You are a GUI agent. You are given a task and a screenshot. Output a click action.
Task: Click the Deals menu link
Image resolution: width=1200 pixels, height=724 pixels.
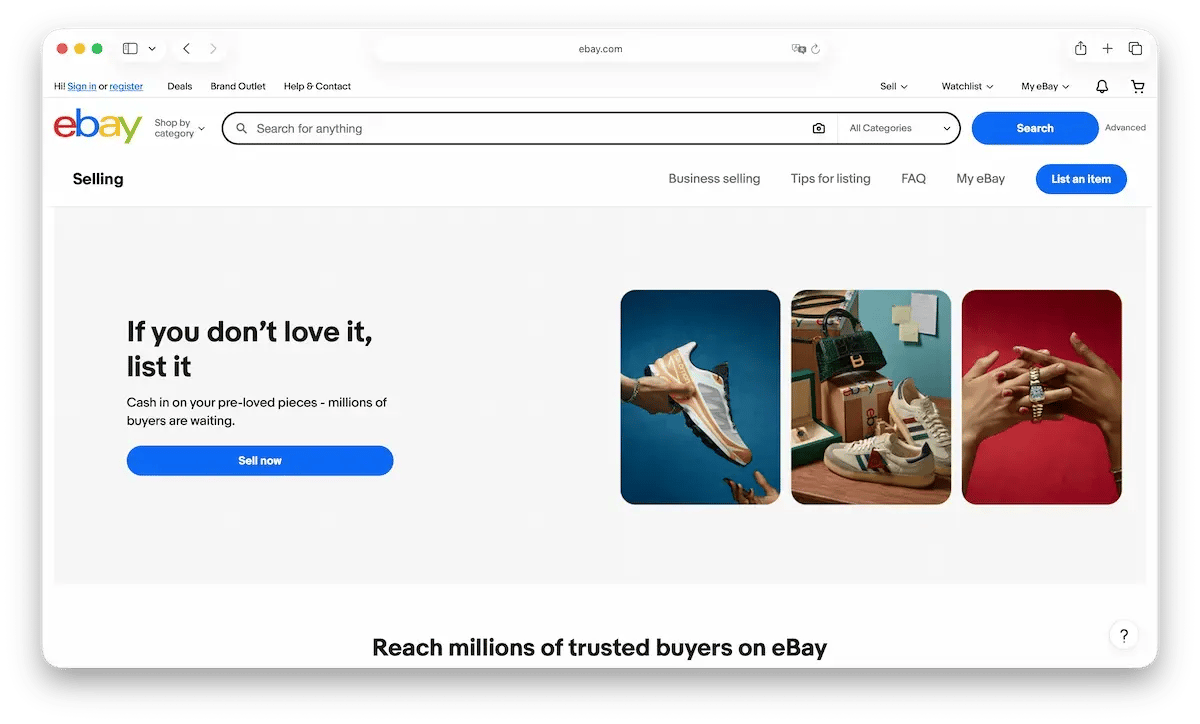[x=180, y=87]
